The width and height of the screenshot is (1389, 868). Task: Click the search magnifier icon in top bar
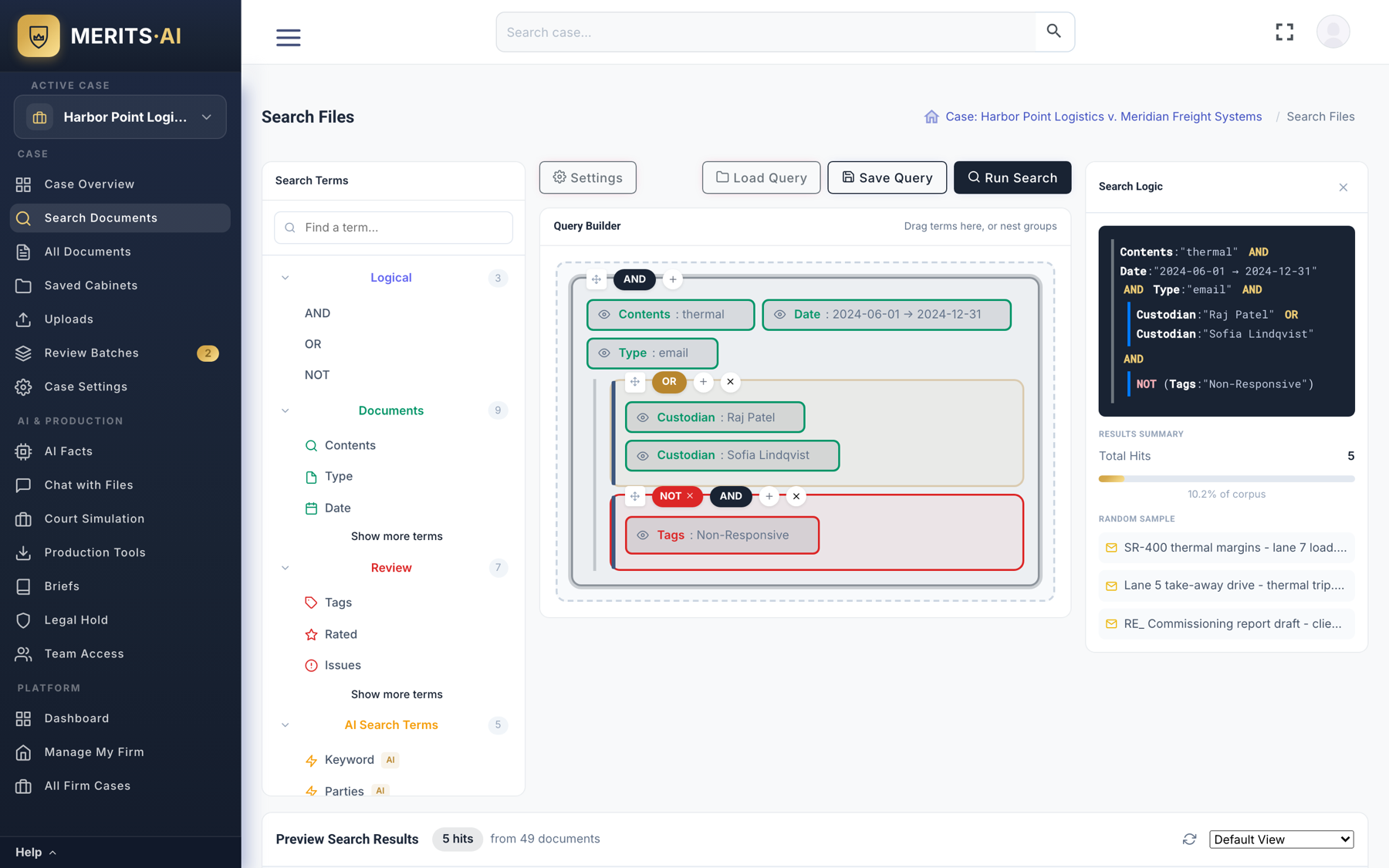[1054, 32]
